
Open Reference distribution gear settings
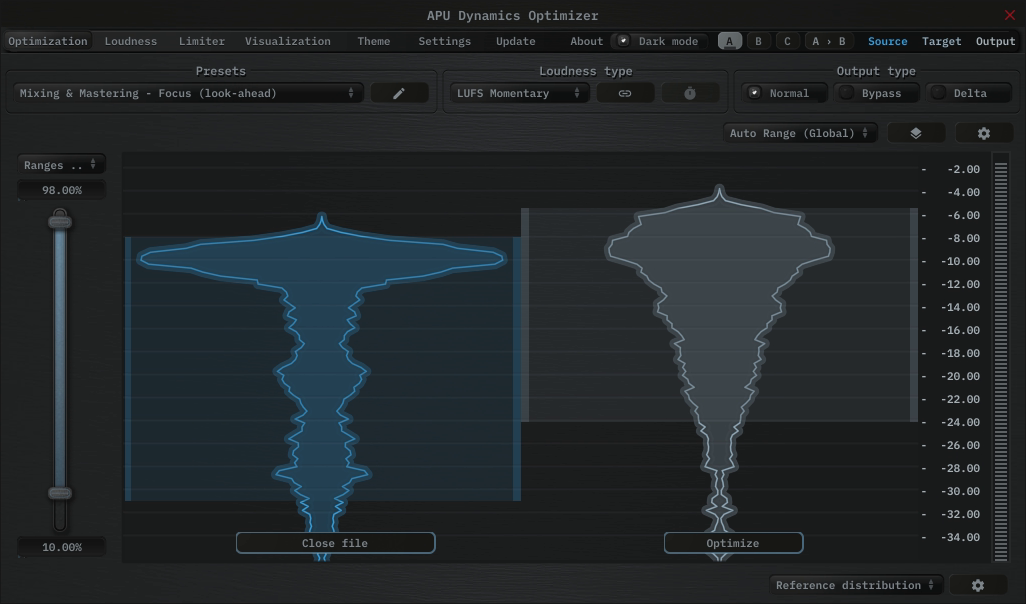(977, 585)
